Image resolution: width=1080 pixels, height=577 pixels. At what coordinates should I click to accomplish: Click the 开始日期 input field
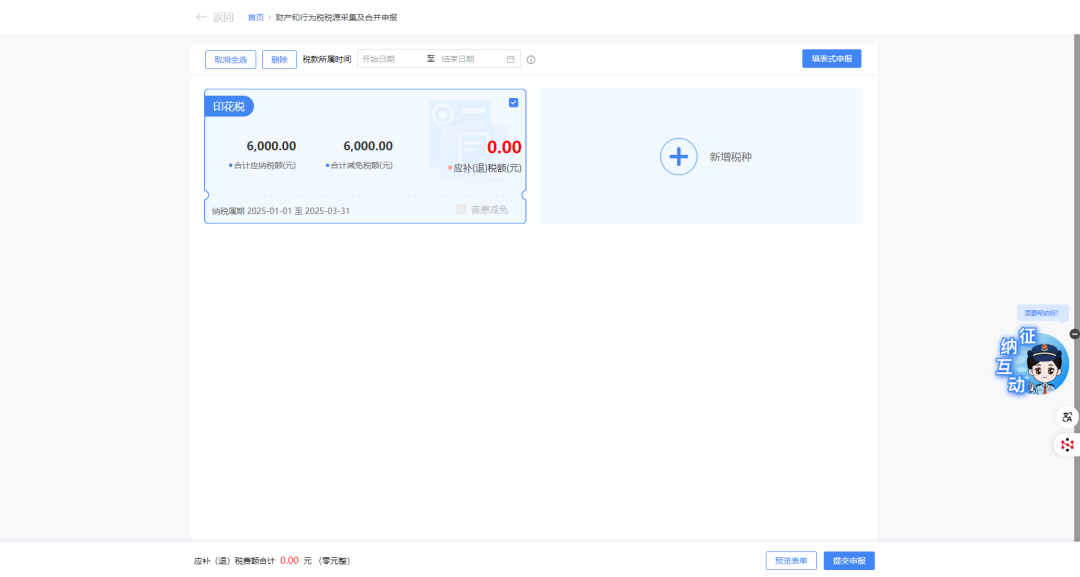(x=390, y=59)
